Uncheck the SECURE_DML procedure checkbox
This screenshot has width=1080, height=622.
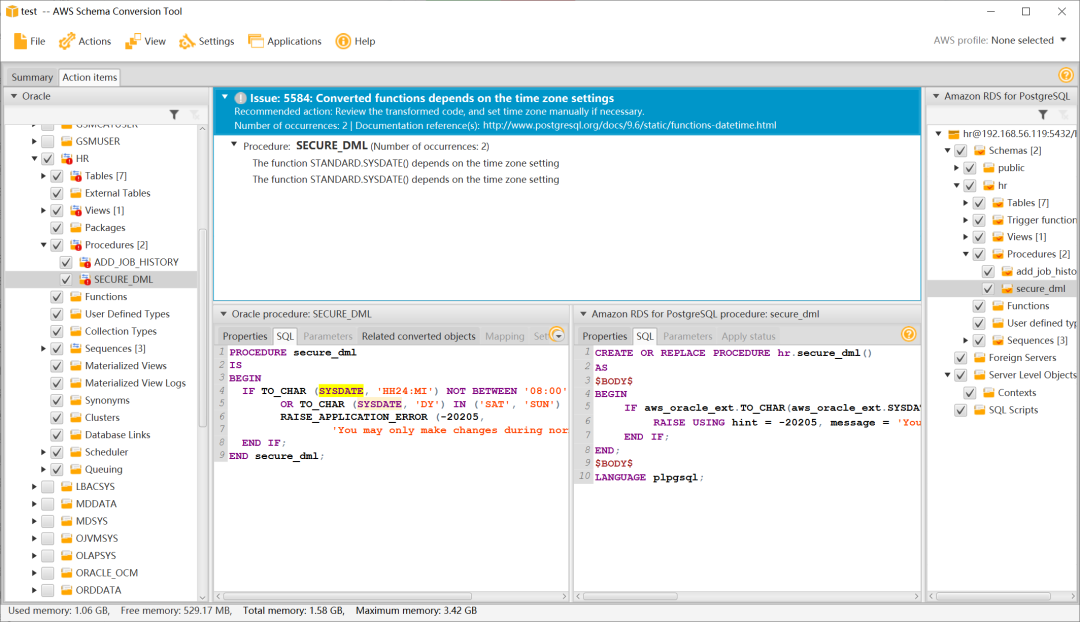[x=66, y=280]
